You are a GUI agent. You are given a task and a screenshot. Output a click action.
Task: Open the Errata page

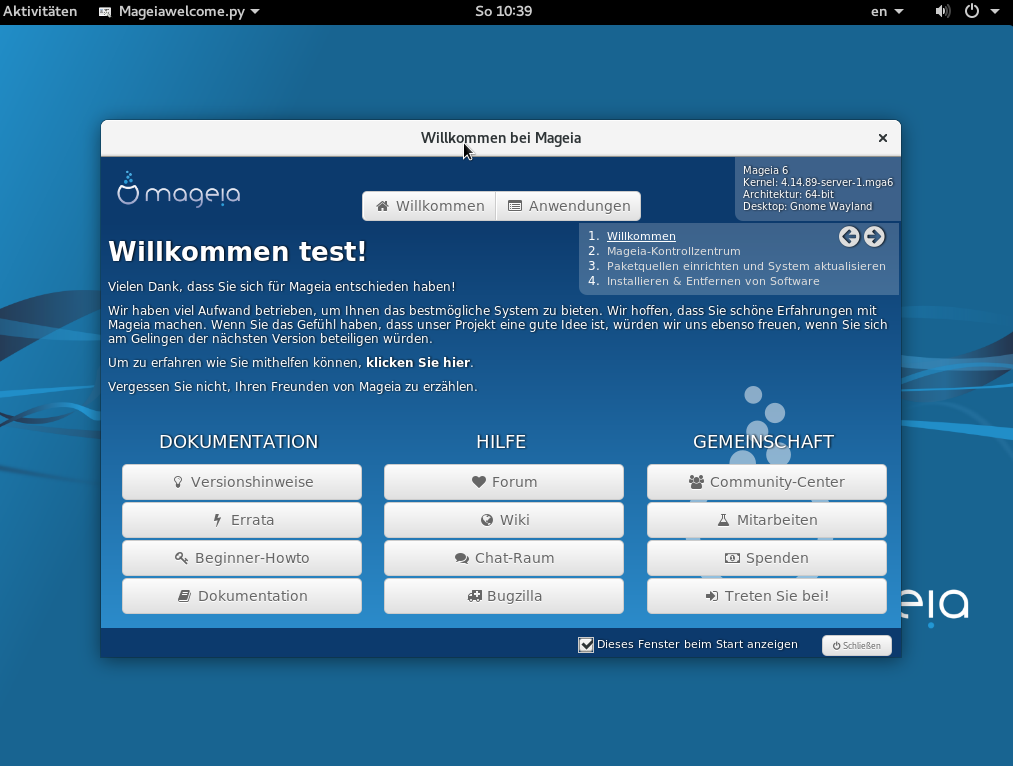(x=242, y=520)
